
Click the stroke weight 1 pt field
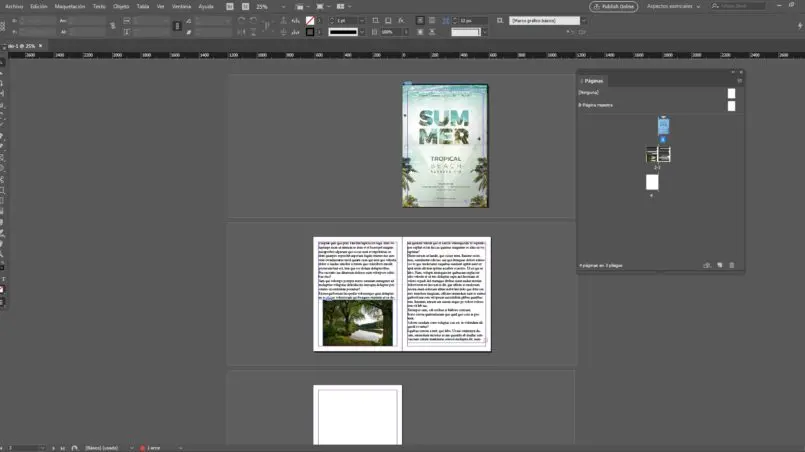(x=347, y=21)
